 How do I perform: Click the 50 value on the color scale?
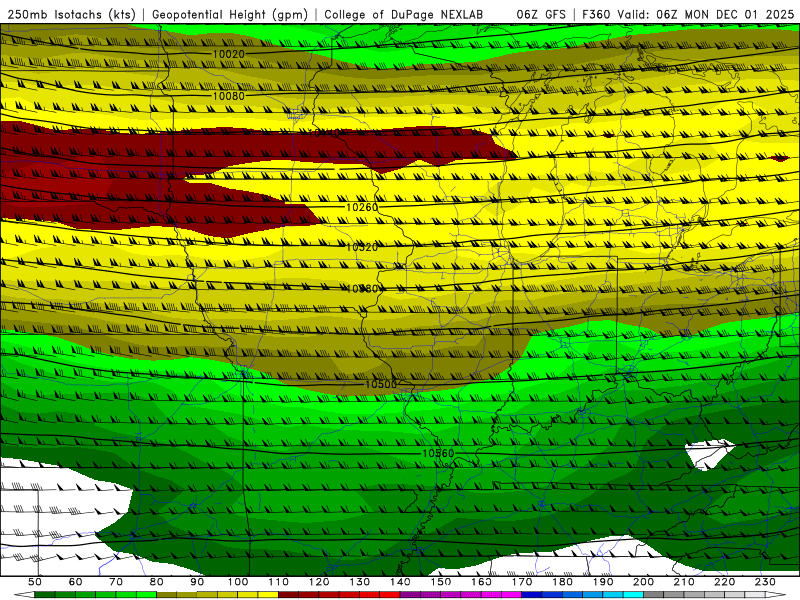(35, 582)
